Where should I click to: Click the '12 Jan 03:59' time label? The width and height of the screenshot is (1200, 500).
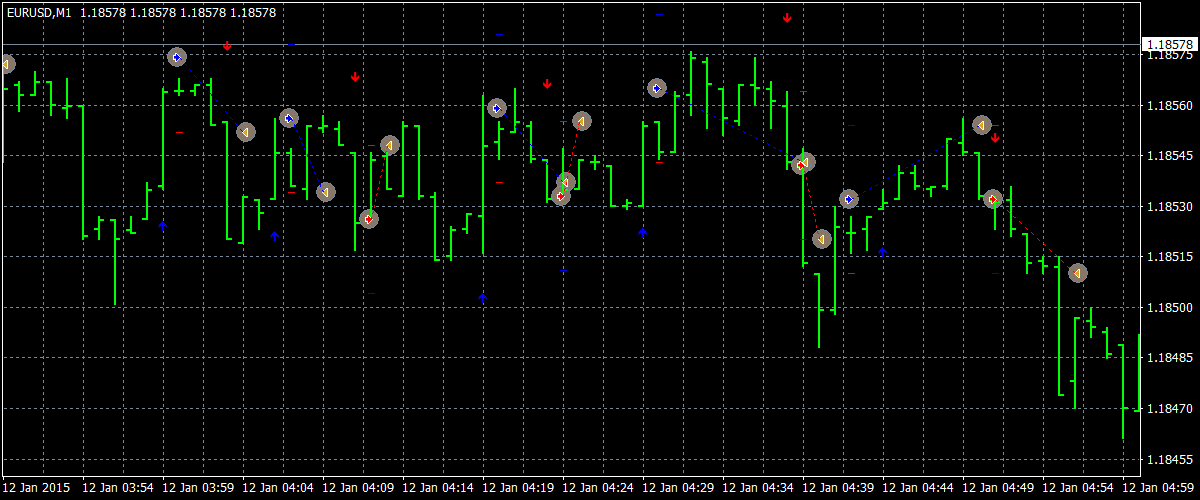[x=197, y=488]
